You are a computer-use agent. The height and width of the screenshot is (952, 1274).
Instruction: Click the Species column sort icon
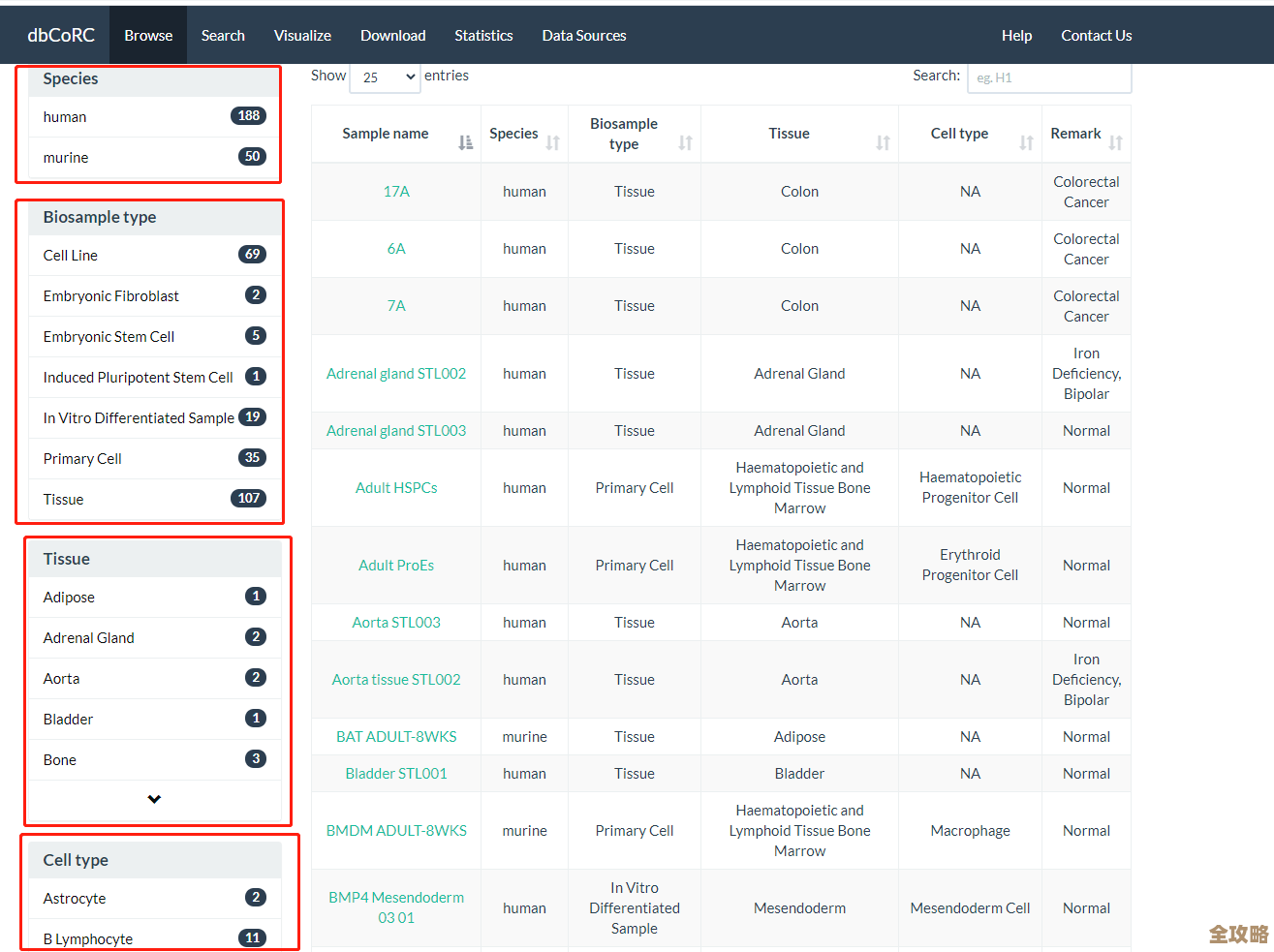tap(552, 142)
